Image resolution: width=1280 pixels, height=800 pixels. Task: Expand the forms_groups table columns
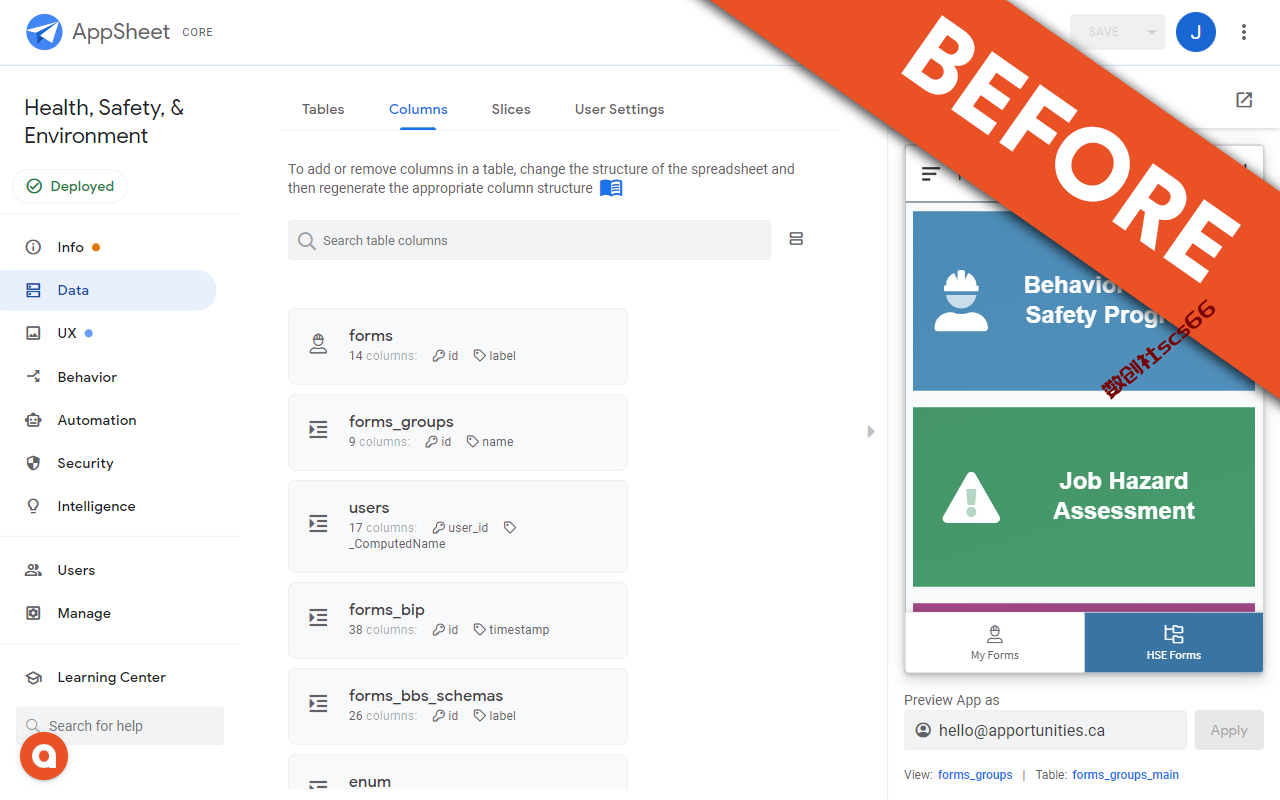click(x=458, y=432)
